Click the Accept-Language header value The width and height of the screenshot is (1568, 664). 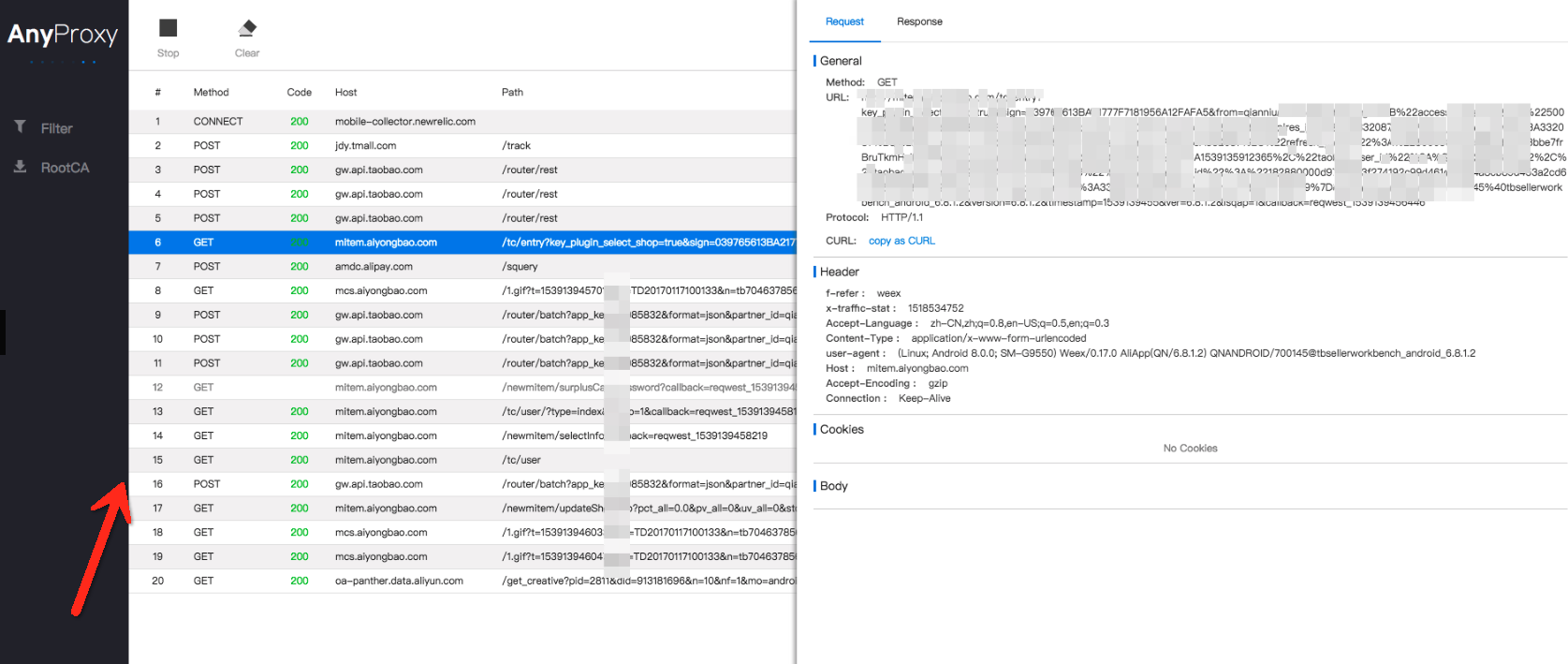coord(1019,323)
